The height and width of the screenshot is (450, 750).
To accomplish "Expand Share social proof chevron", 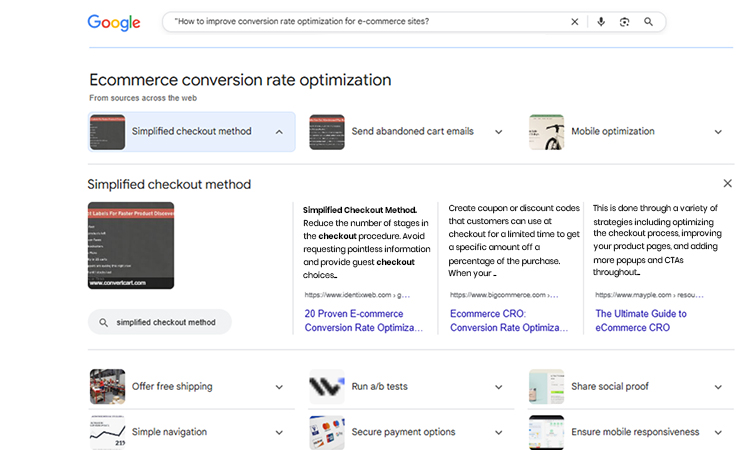I will 718,387.
